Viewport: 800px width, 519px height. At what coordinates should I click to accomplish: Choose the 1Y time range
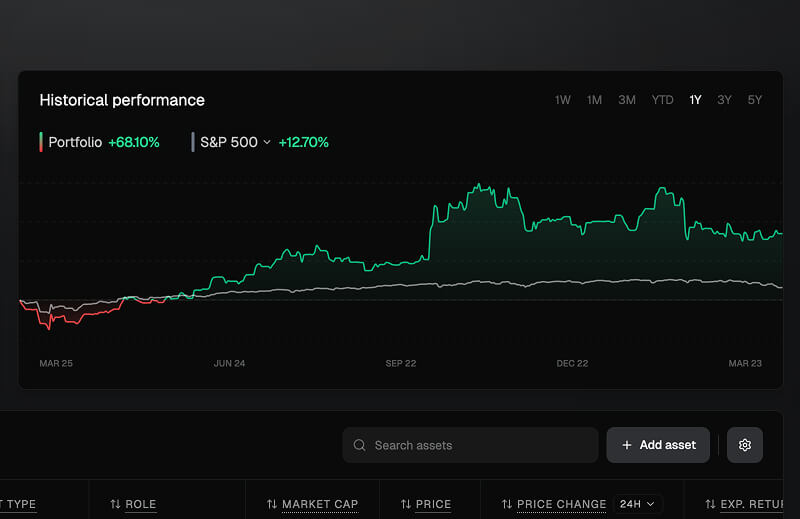click(x=695, y=100)
